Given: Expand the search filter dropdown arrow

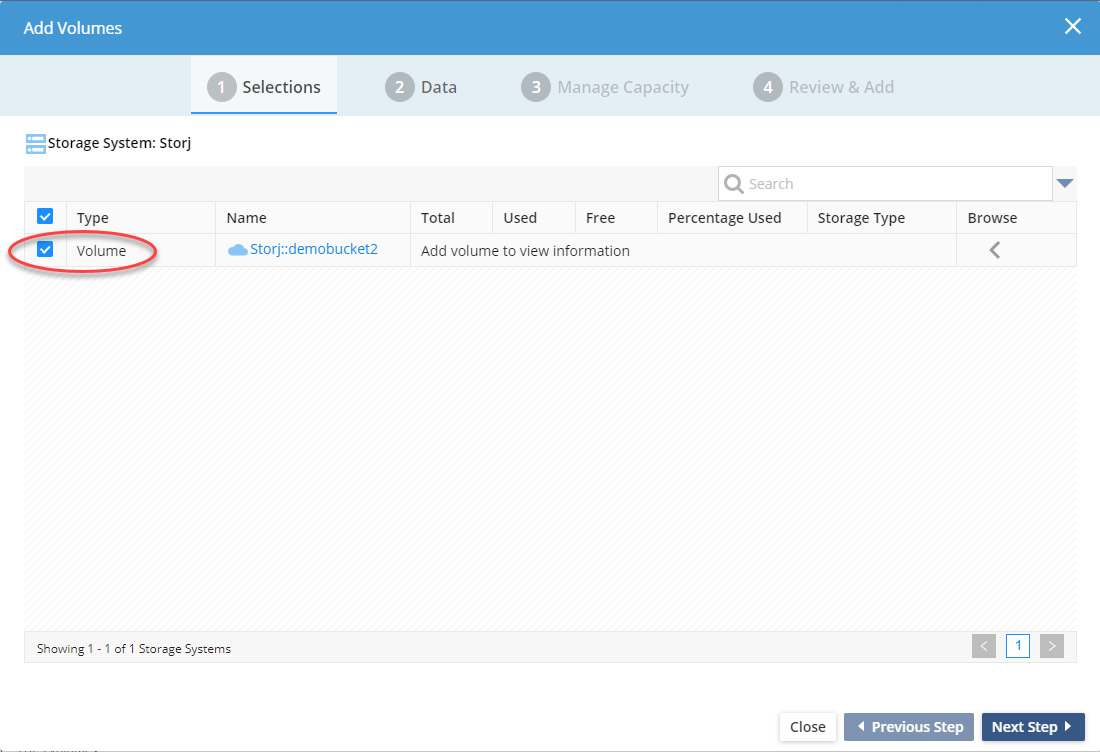Looking at the screenshot, I should point(1065,184).
